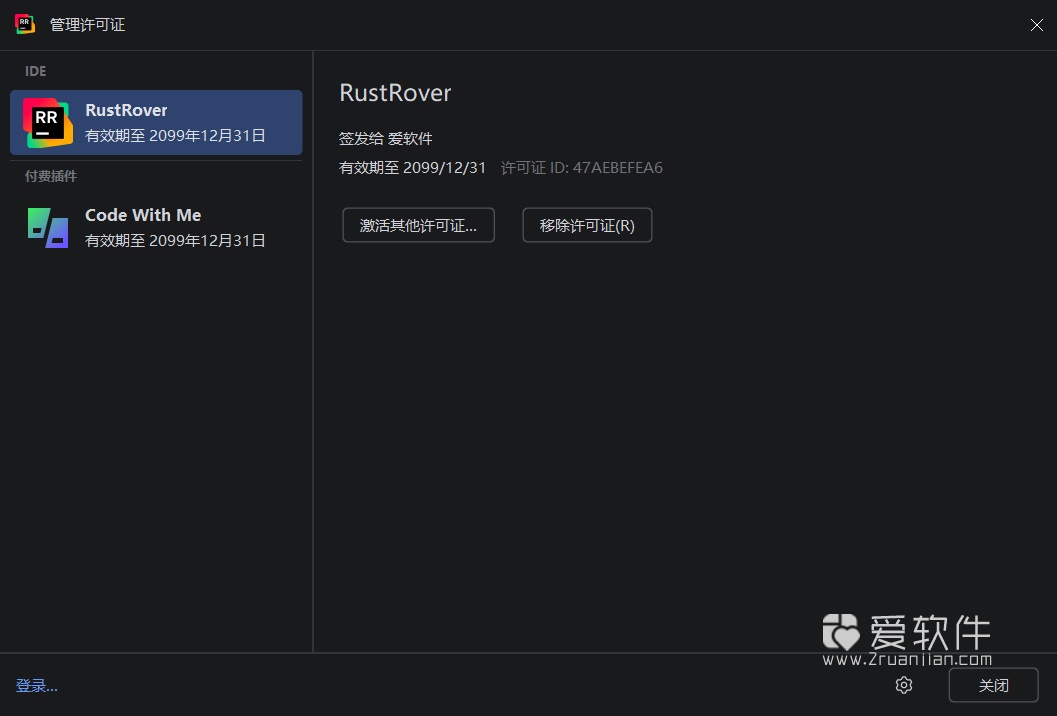Click the license ID 47AEBEFEA6 text
Image resolution: width=1057 pixels, height=716 pixels.
point(617,167)
